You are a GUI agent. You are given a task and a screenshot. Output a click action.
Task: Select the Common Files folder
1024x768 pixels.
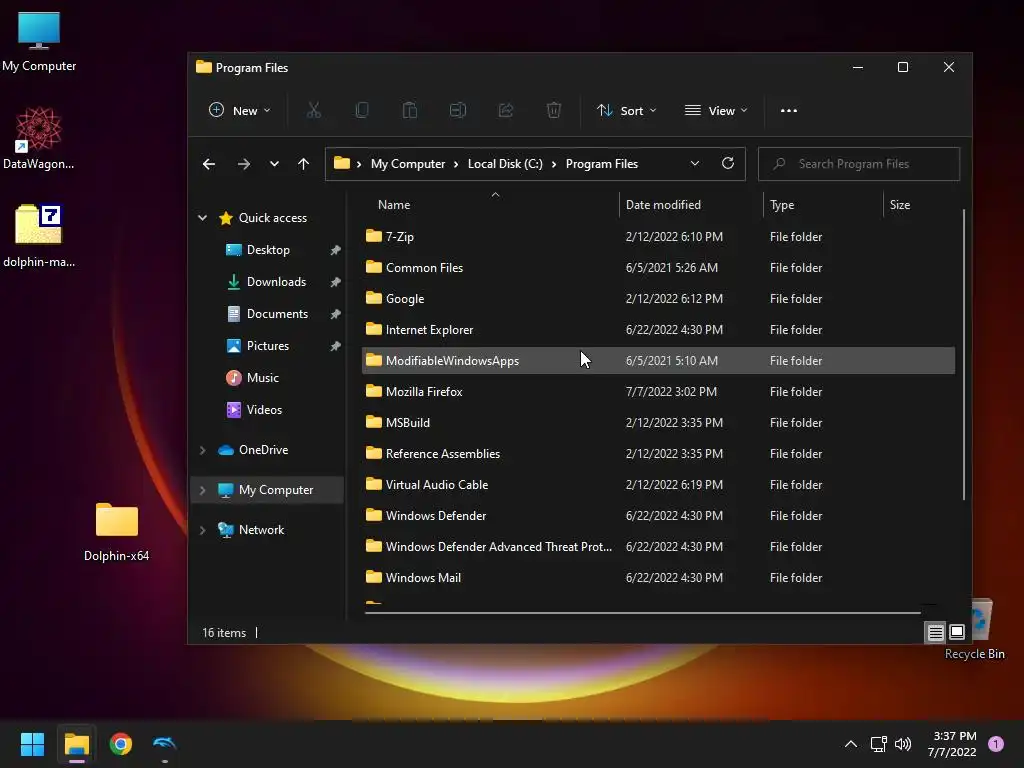tap(658, 268)
